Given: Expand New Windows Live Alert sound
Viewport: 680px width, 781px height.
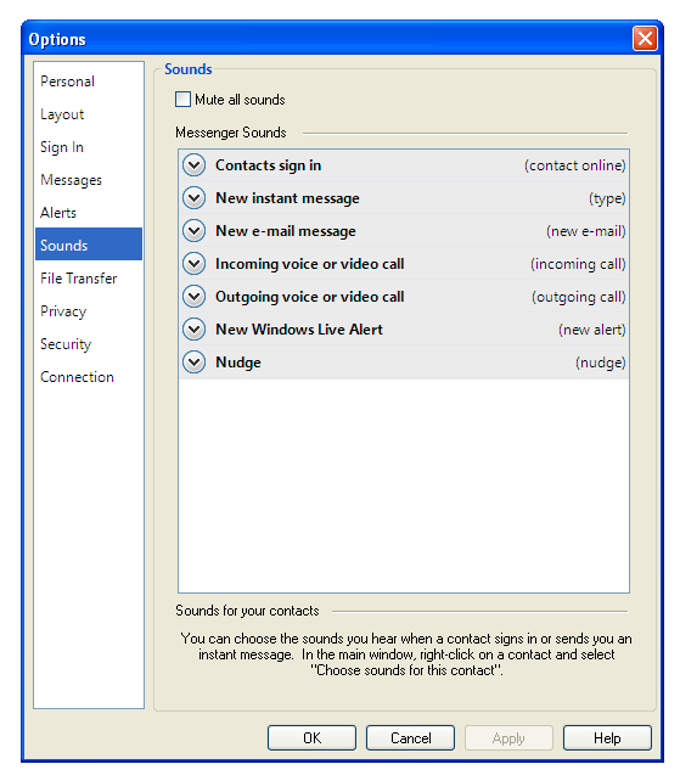Looking at the screenshot, I should [194, 329].
